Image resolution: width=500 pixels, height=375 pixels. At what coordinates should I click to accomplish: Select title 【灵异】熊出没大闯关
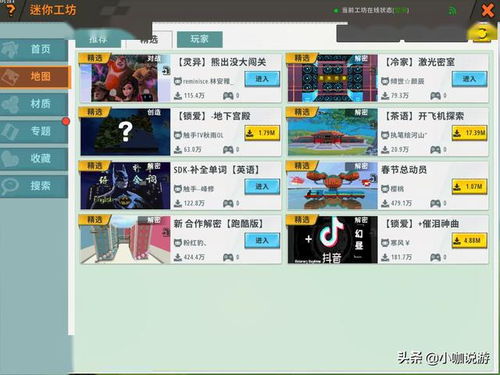tap(221, 62)
